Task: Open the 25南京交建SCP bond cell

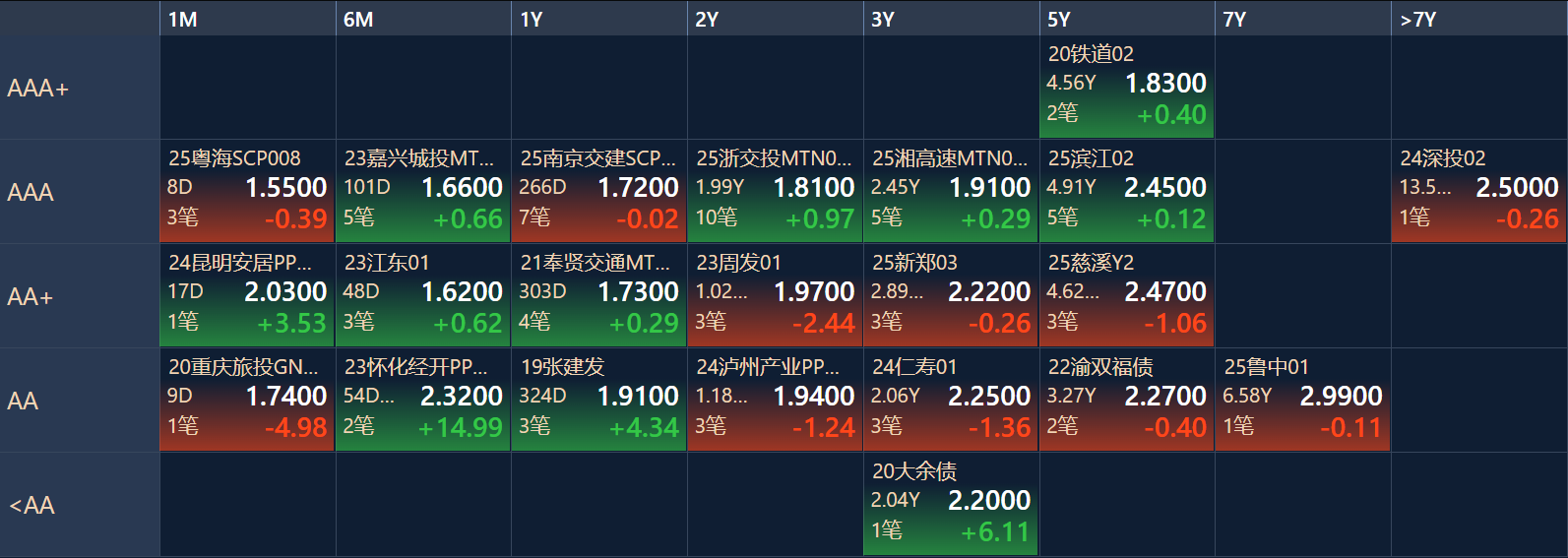Action: (599, 192)
